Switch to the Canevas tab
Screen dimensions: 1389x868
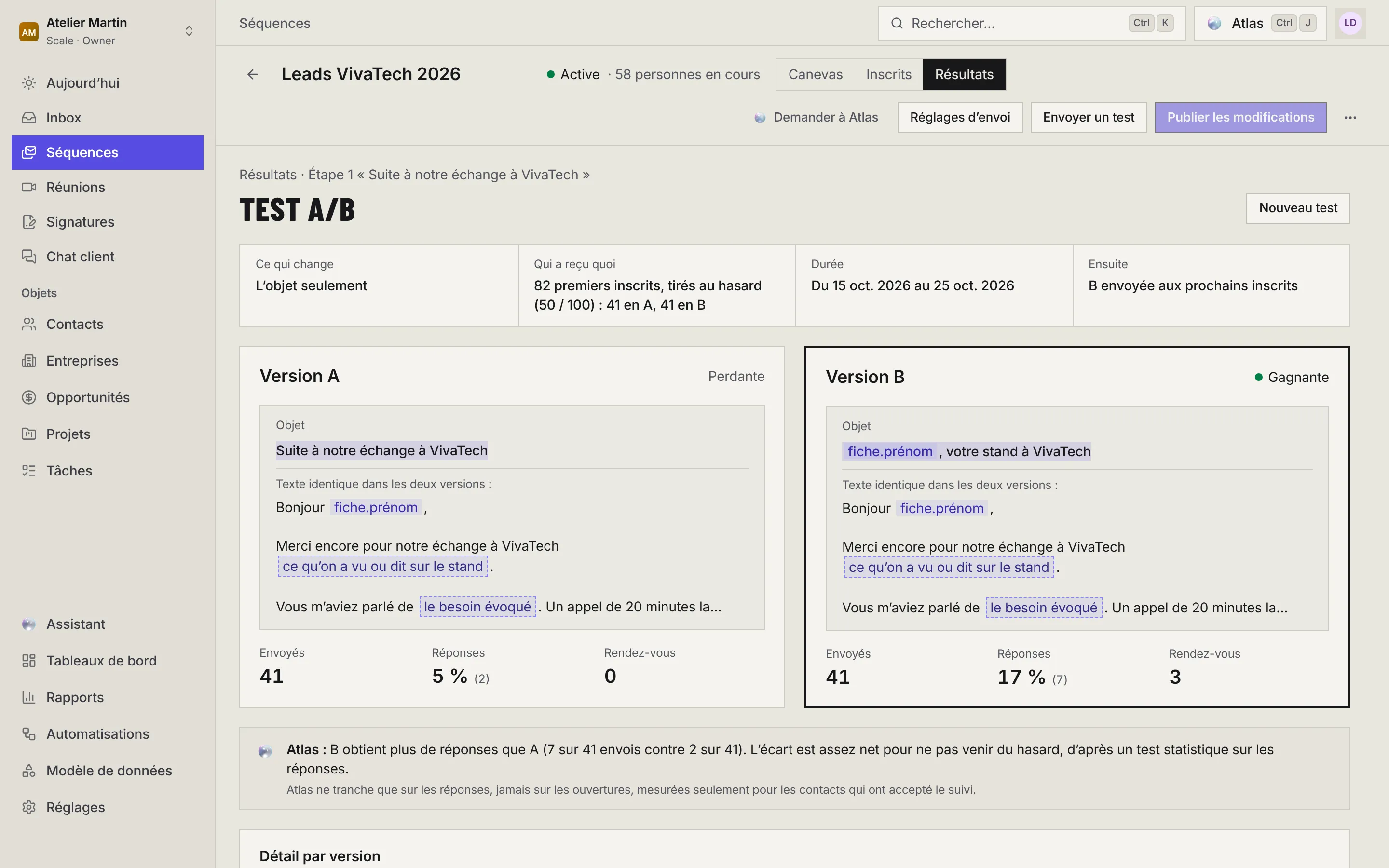[815, 74]
